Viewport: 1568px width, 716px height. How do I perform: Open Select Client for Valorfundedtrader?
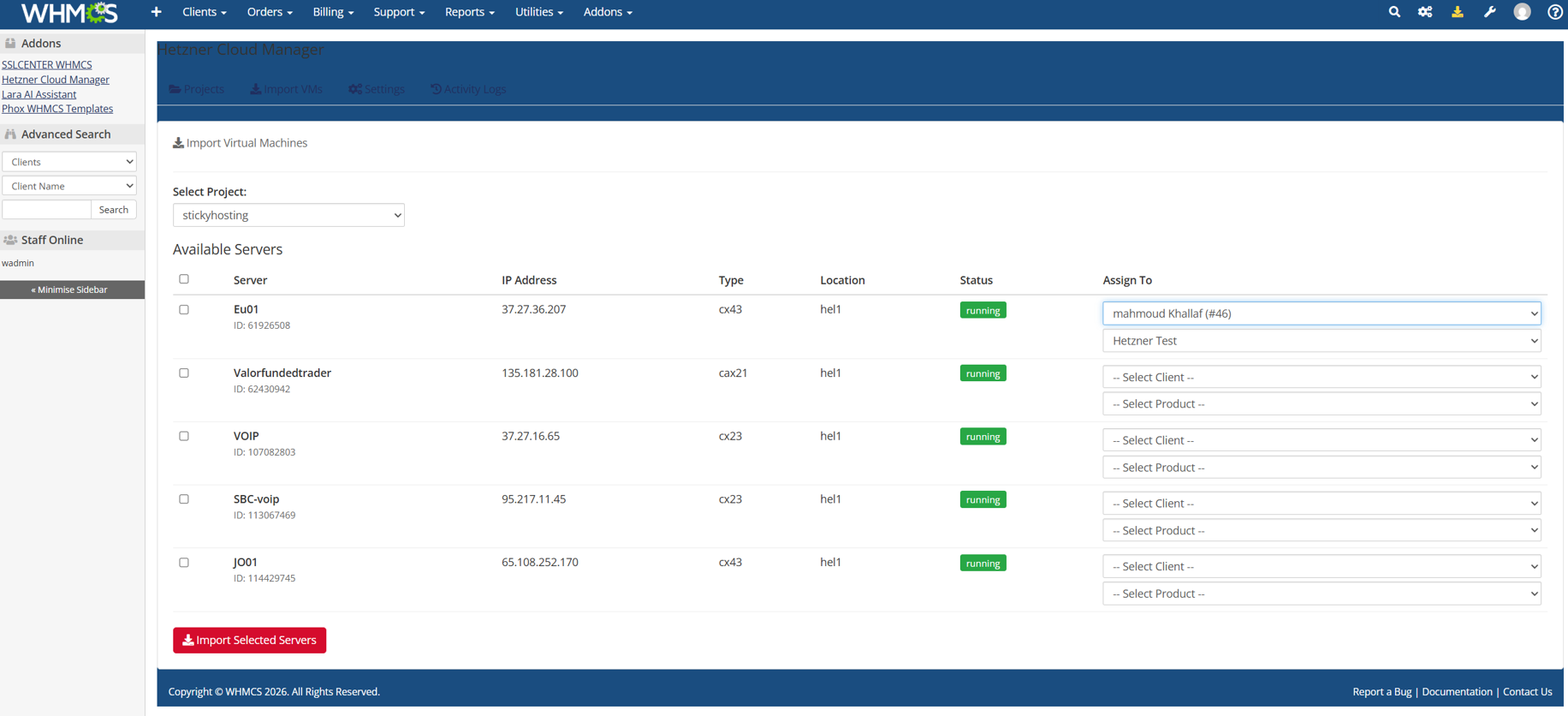coord(1322,377)
